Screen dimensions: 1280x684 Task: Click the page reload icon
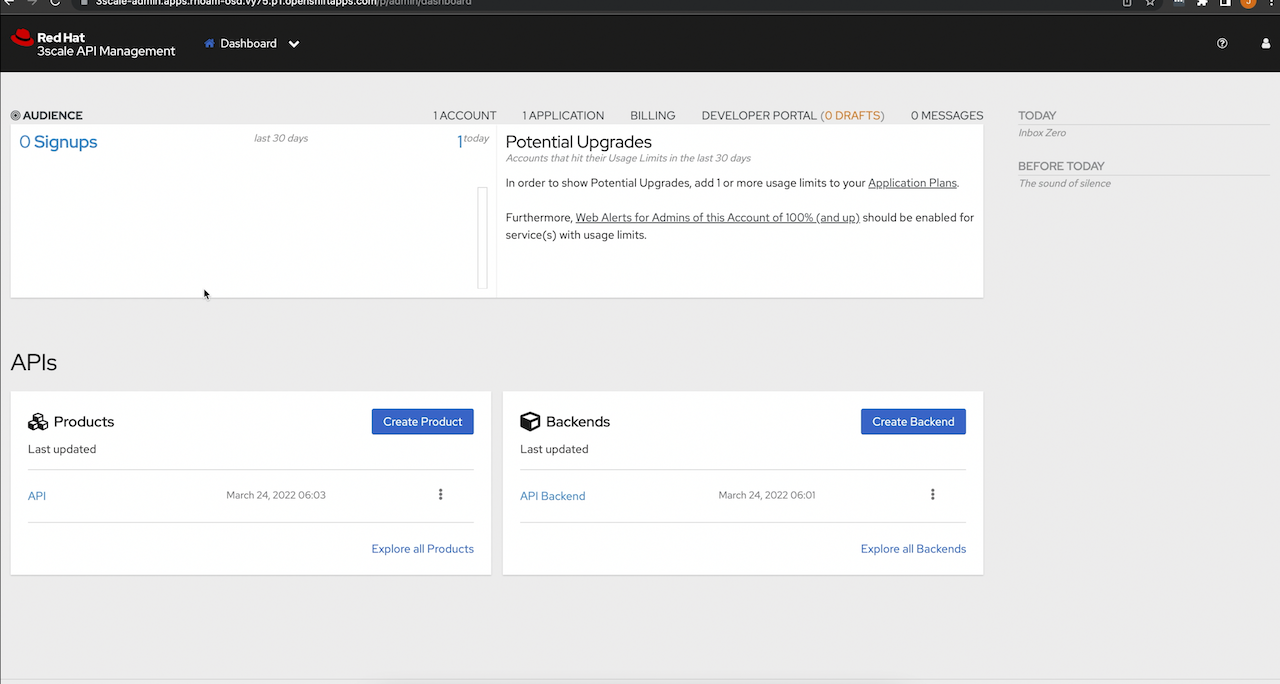57,4
